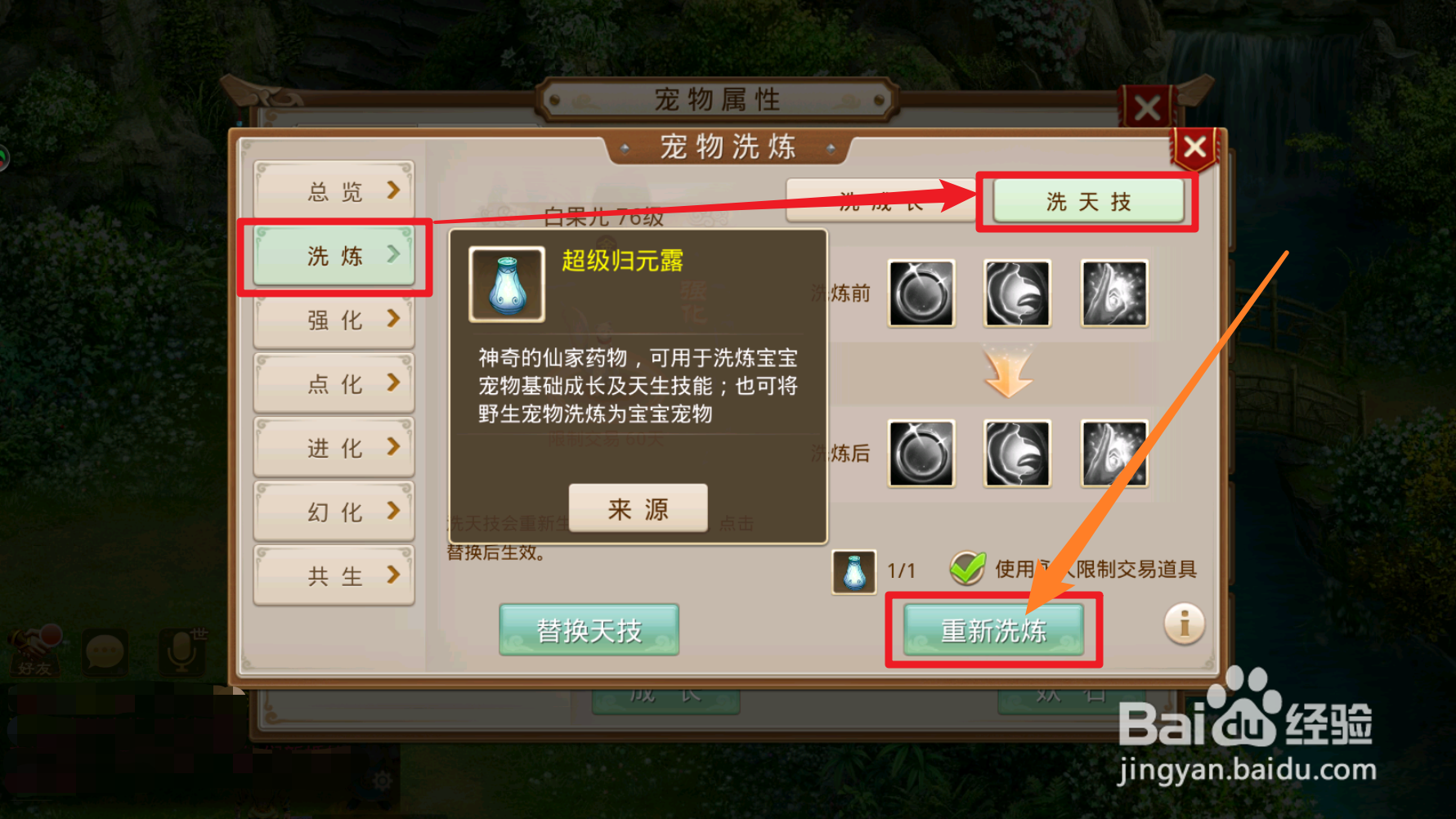Screen dimensions: 1456x819
Task: Click the info icon near 重新洗炼
Action: click(1184, 624)
